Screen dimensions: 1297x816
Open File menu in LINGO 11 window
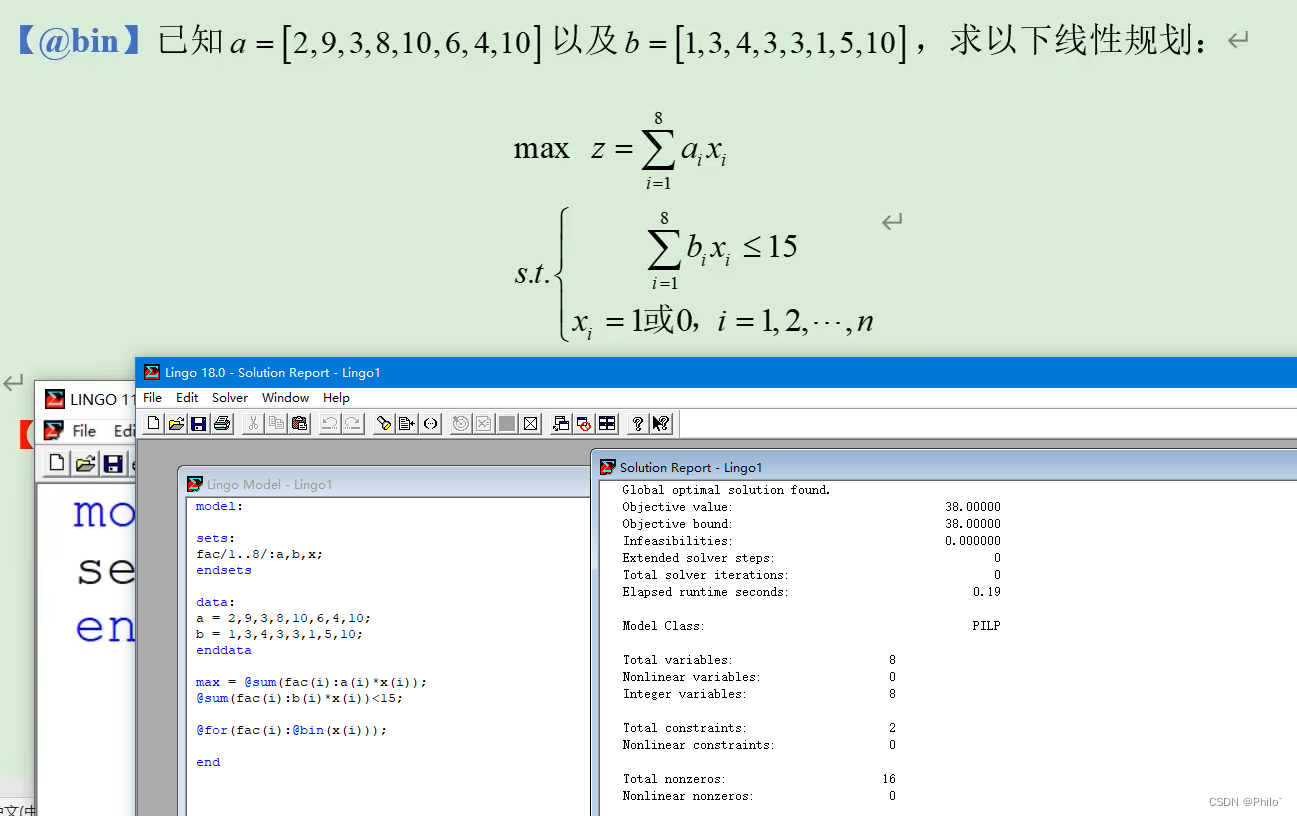84,431
